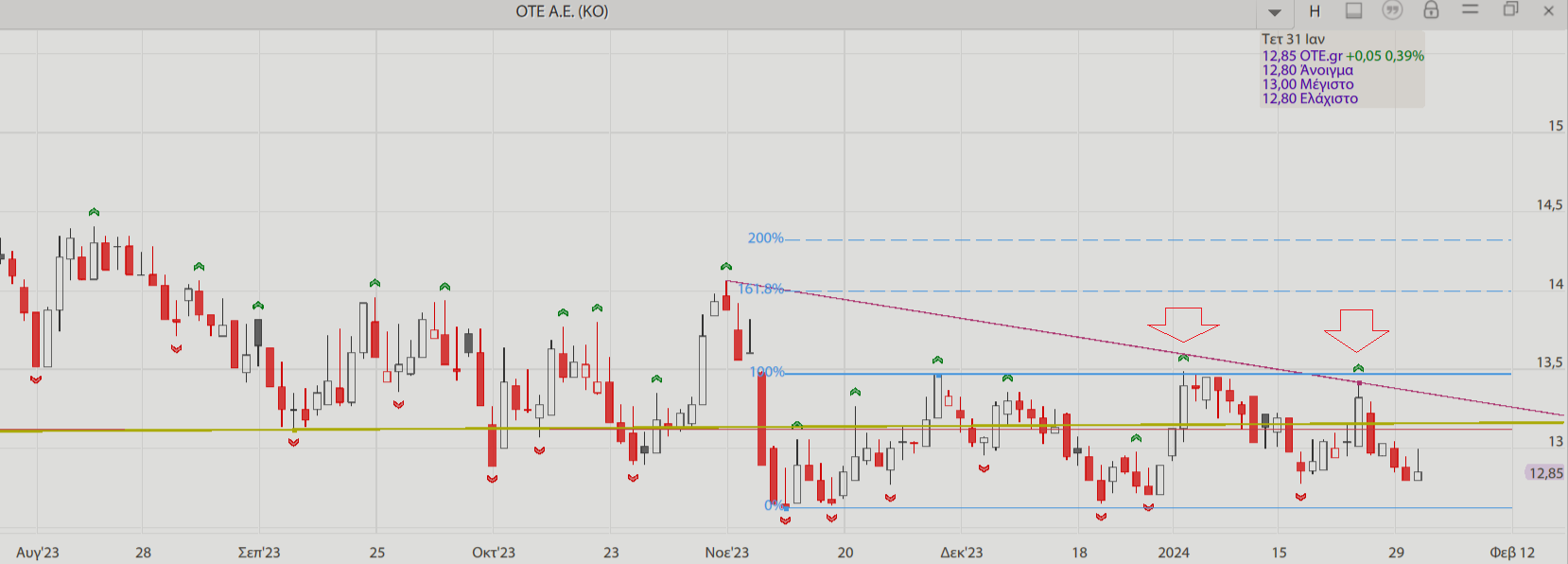Click the 14,5 price axis label
This screenshot has width=1568, height=564.
point(1550,204)
